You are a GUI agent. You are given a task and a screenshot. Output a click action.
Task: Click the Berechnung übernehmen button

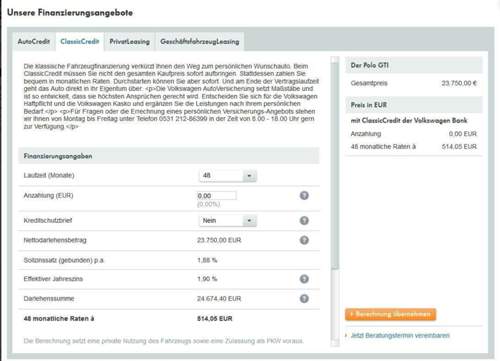click(x=390, y=314)
